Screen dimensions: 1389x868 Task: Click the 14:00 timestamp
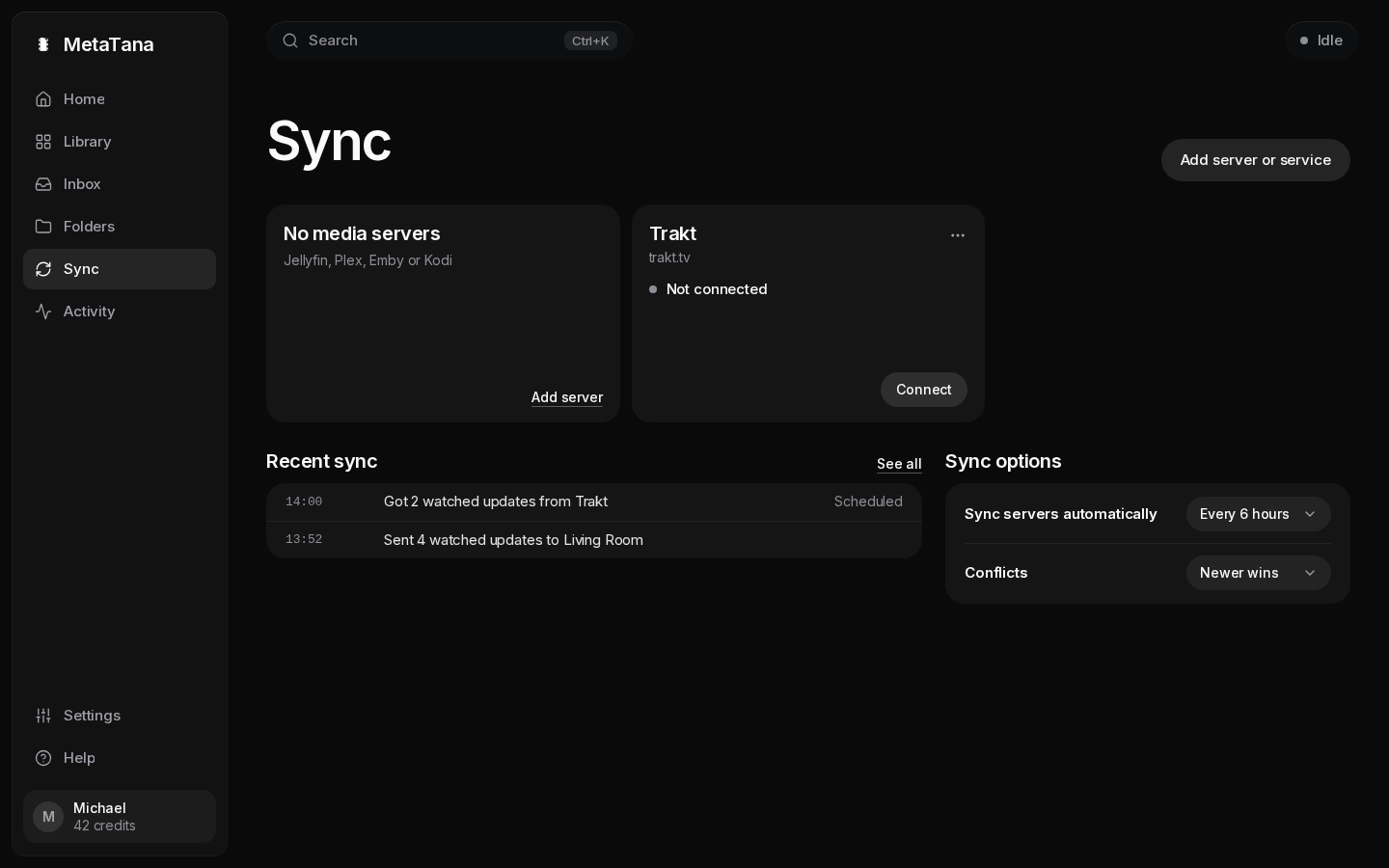coord(304,502)
